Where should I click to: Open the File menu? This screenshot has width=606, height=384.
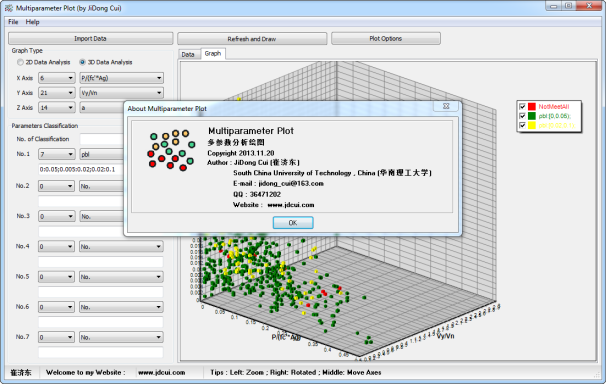point(13,22)
